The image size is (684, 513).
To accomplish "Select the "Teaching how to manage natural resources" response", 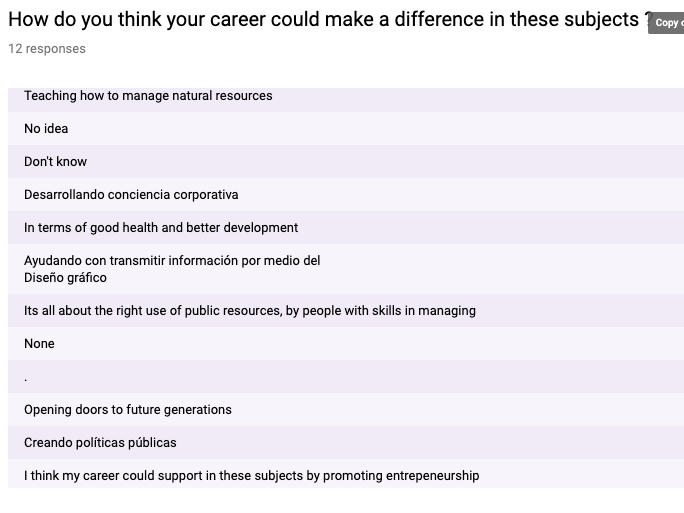I will pyautogui.click(x=148, y=96).
